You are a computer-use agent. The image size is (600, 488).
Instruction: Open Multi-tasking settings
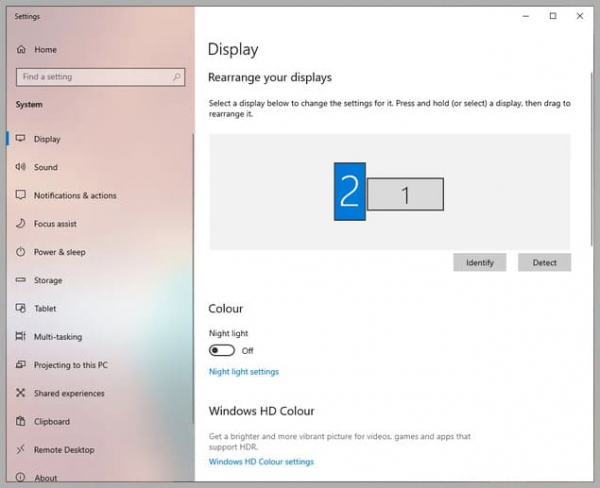pyautogui.click(x=99, y=337)
